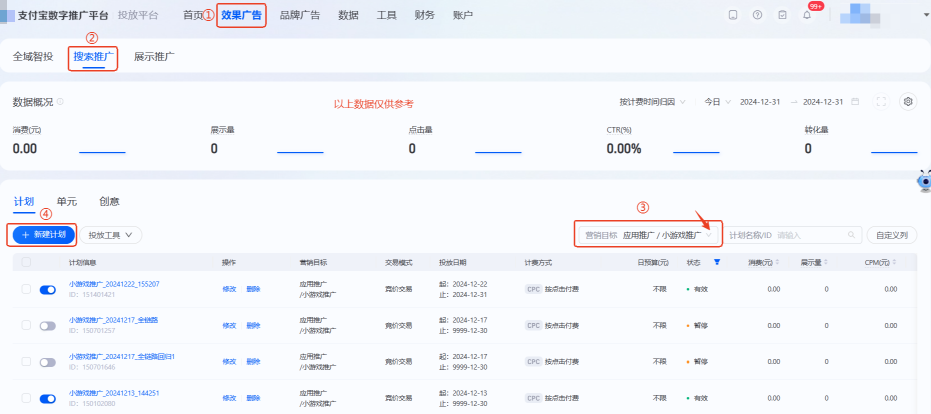The width and height of the screenshot is (931, 414).
Task: Open the notification bell with 99+ badge
Action: point(807,15)
